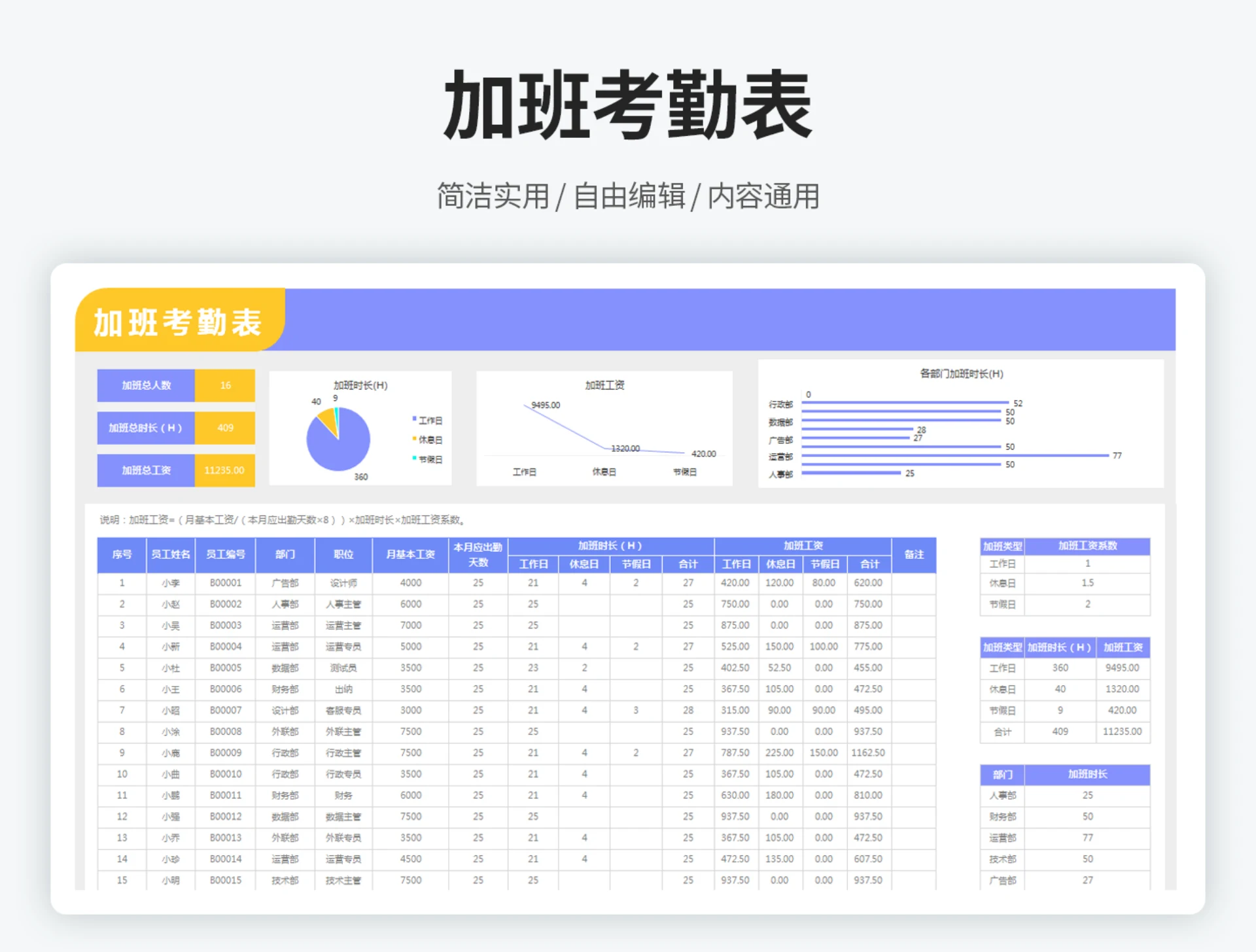Select the 备注 column header
This screenshot has width=1256, height=952.
pyautogui.click(x=914, y=554)
